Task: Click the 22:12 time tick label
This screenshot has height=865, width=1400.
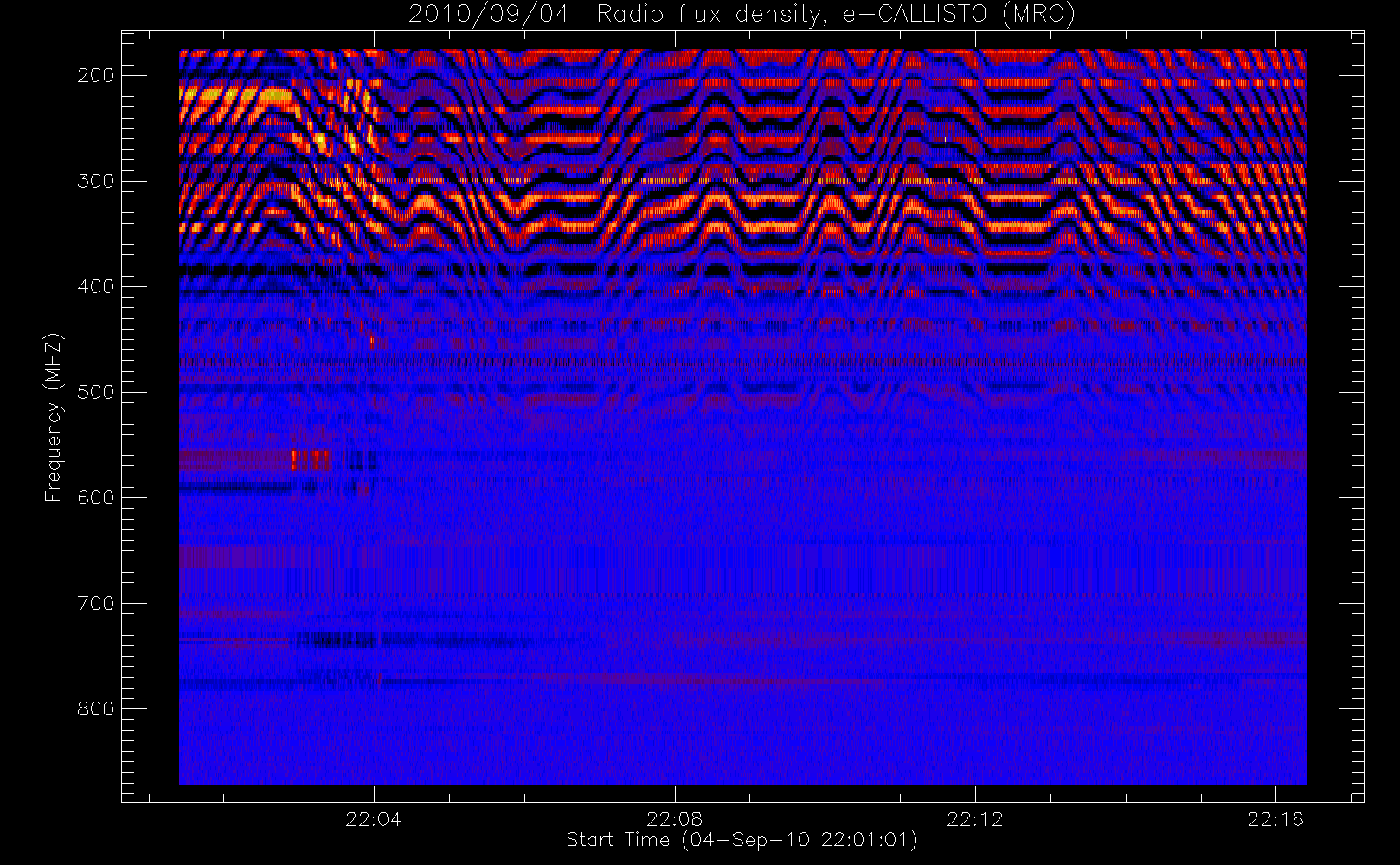Action: (x=975, y=819)
